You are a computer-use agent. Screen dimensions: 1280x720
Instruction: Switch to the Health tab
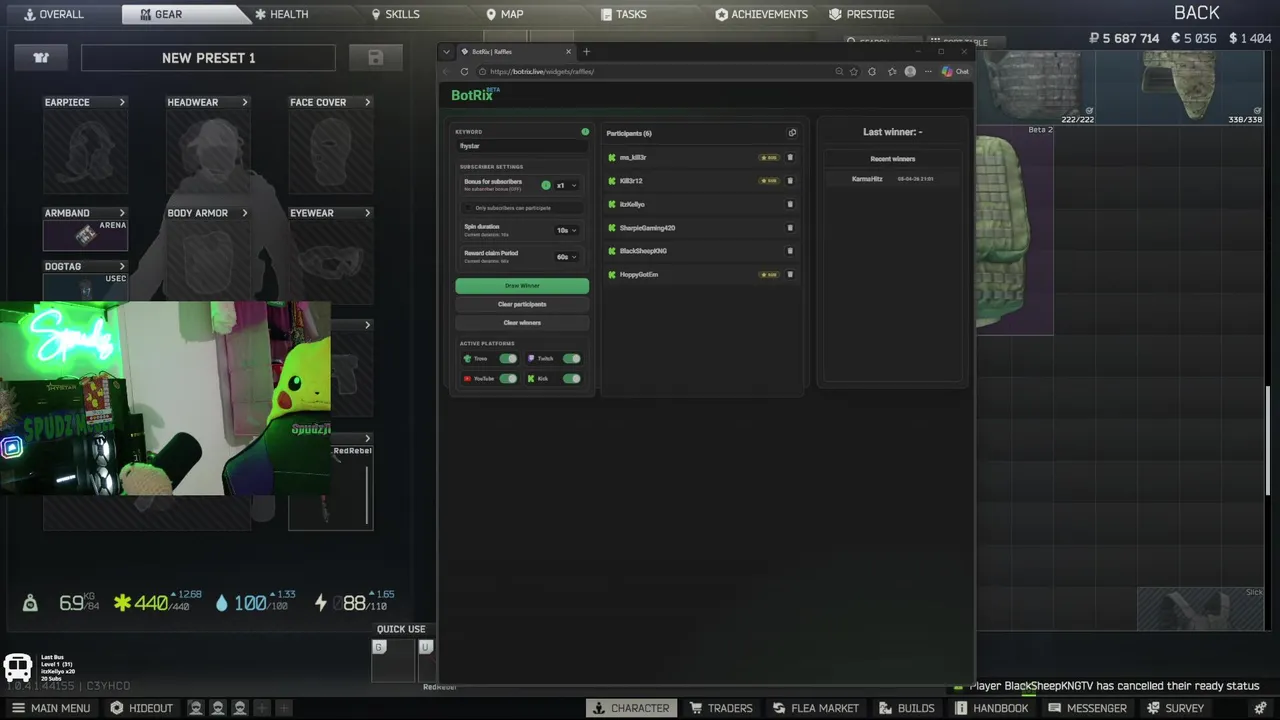click(281, 14)
